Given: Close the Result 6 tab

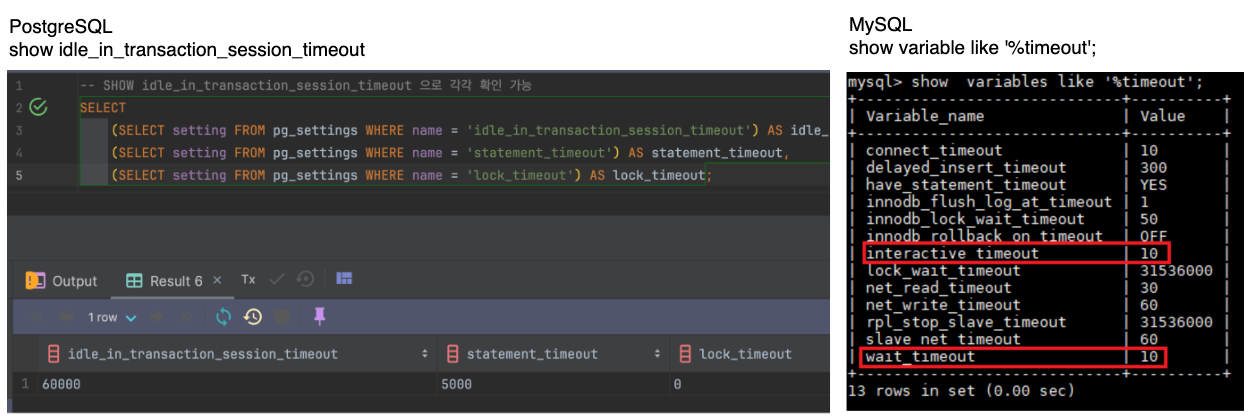Looking at the screenshot, I should [217, 281].
